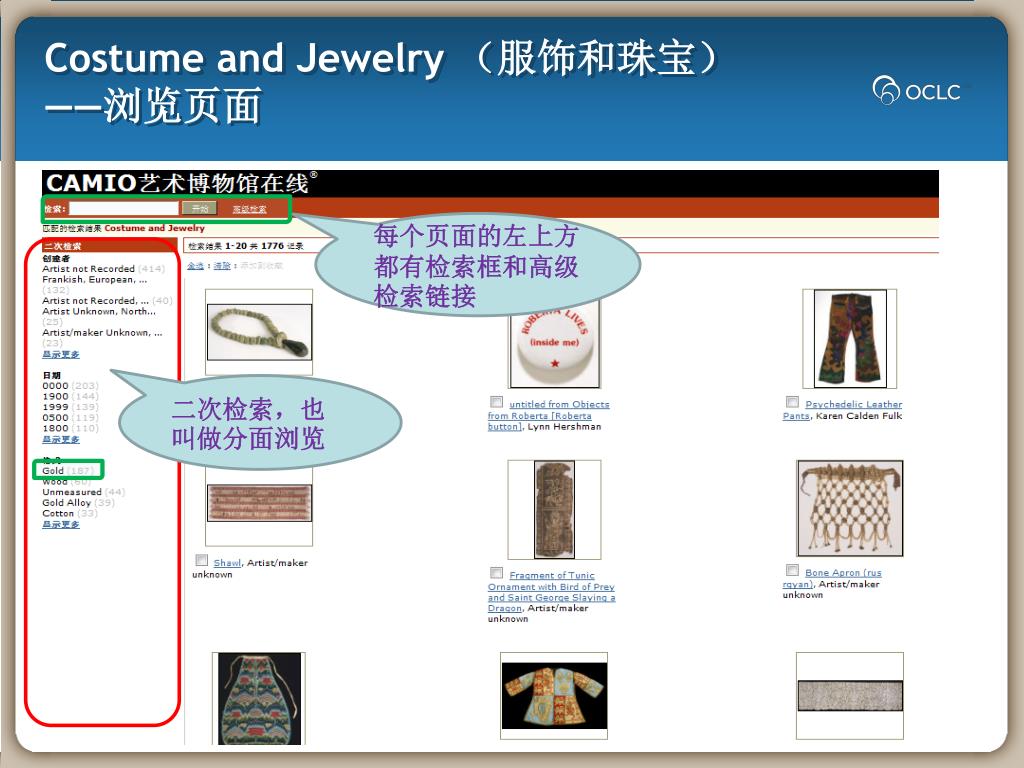The width and height of the screenshot is (1024, 768).
Task: Filter by date 0500
Action: (70, 417)
